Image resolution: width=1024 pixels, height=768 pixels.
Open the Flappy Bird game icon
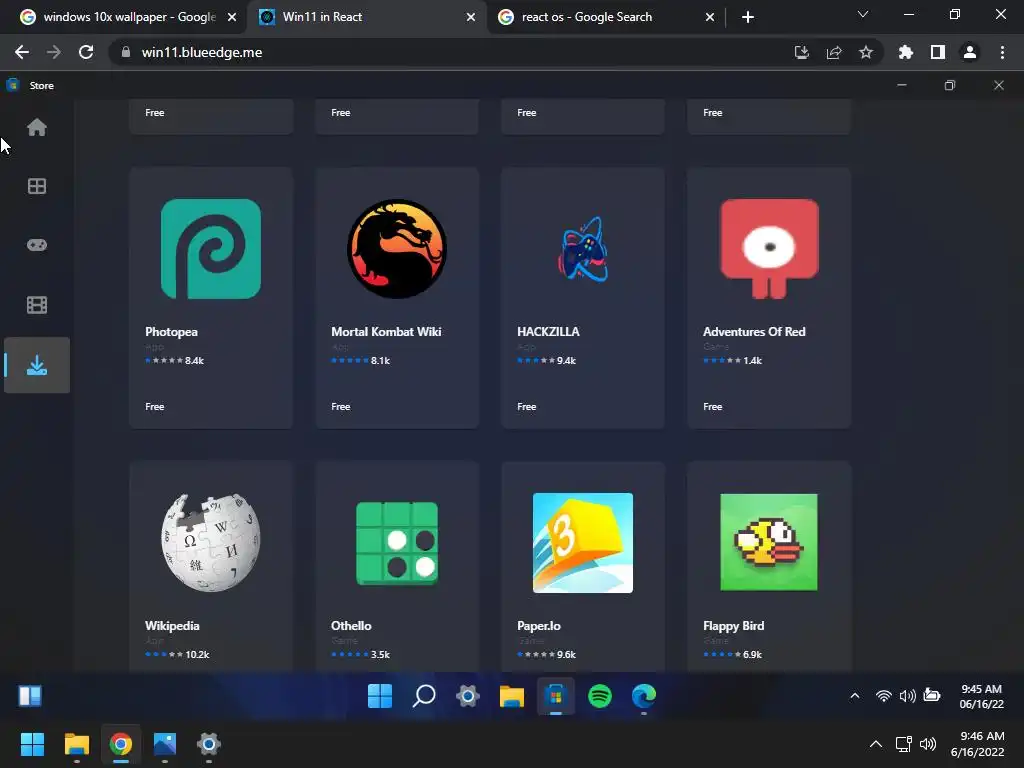769,543
